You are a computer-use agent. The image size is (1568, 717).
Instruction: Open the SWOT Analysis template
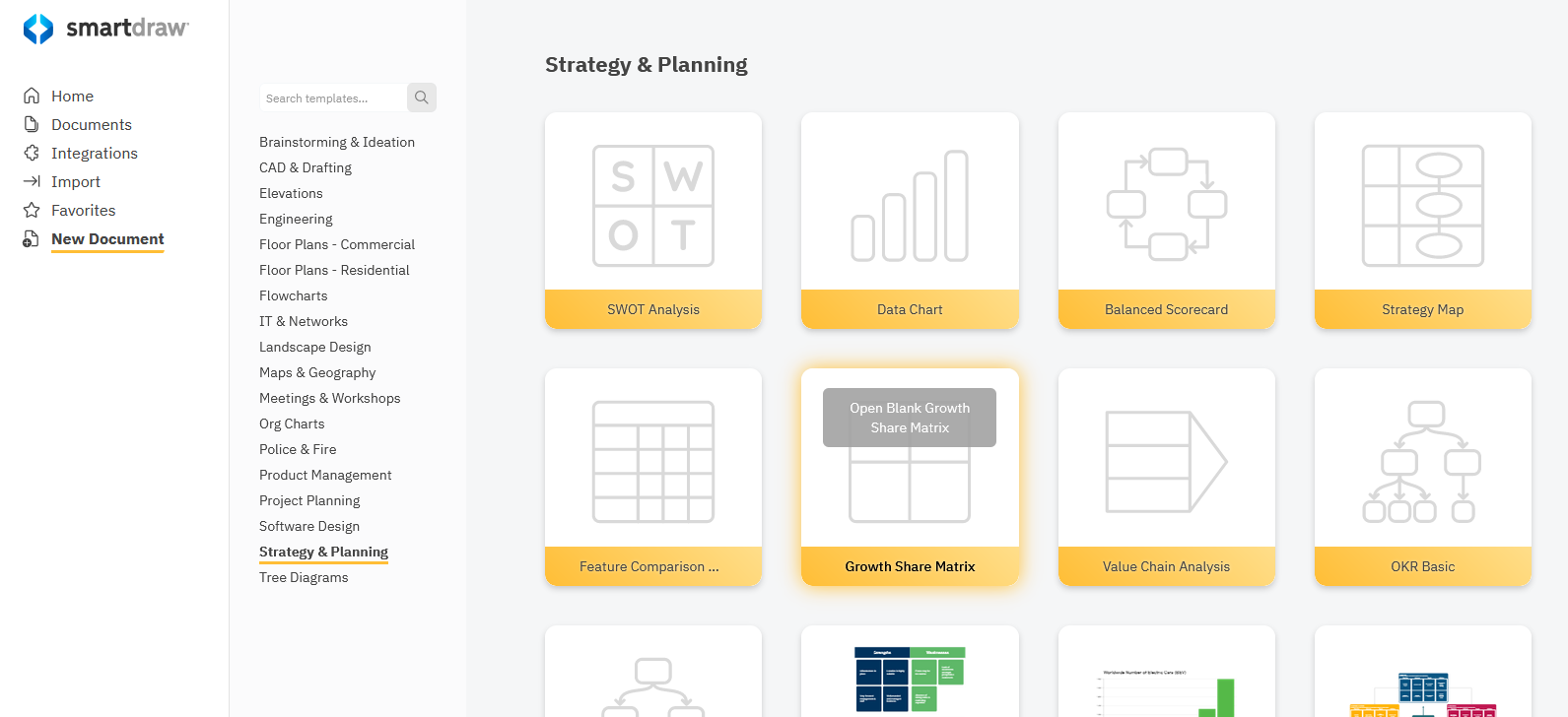(653, 220)
